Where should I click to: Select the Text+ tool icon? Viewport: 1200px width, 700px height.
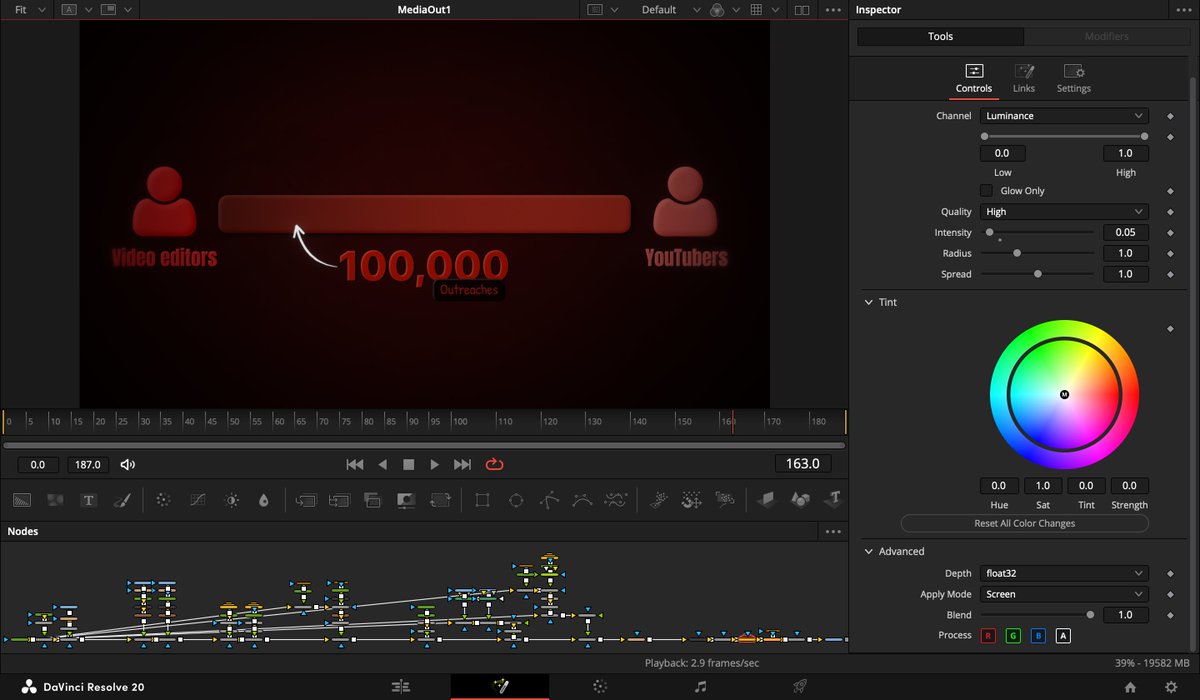coord(88,499)
